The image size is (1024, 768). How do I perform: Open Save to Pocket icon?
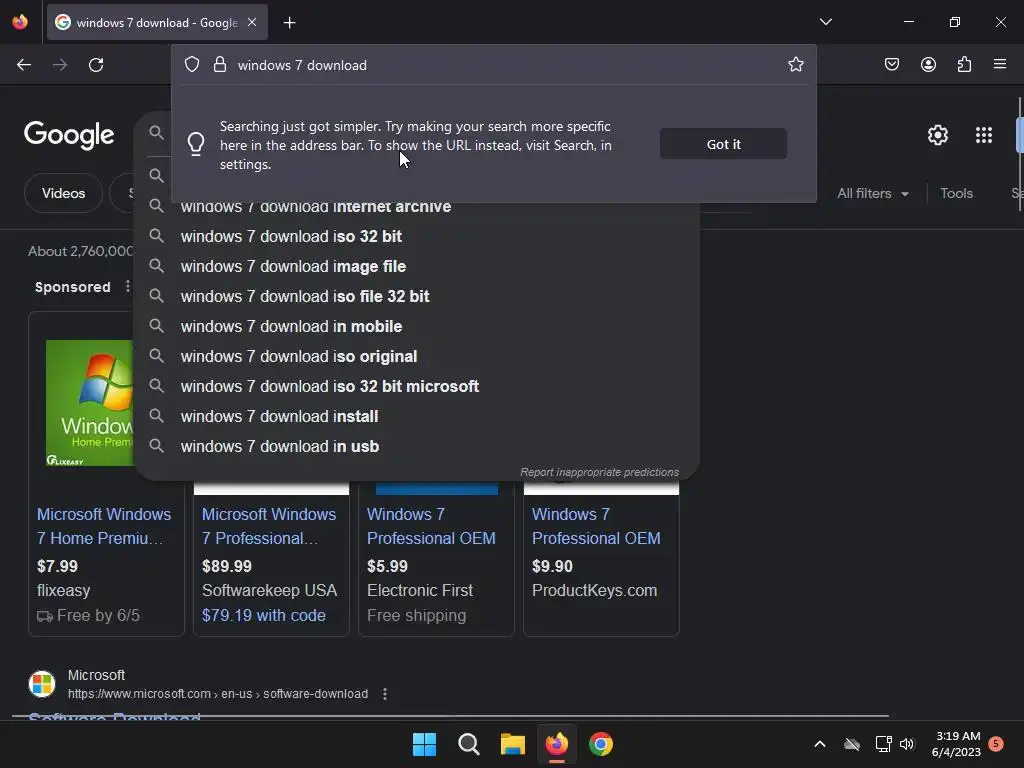click(892, 65)
